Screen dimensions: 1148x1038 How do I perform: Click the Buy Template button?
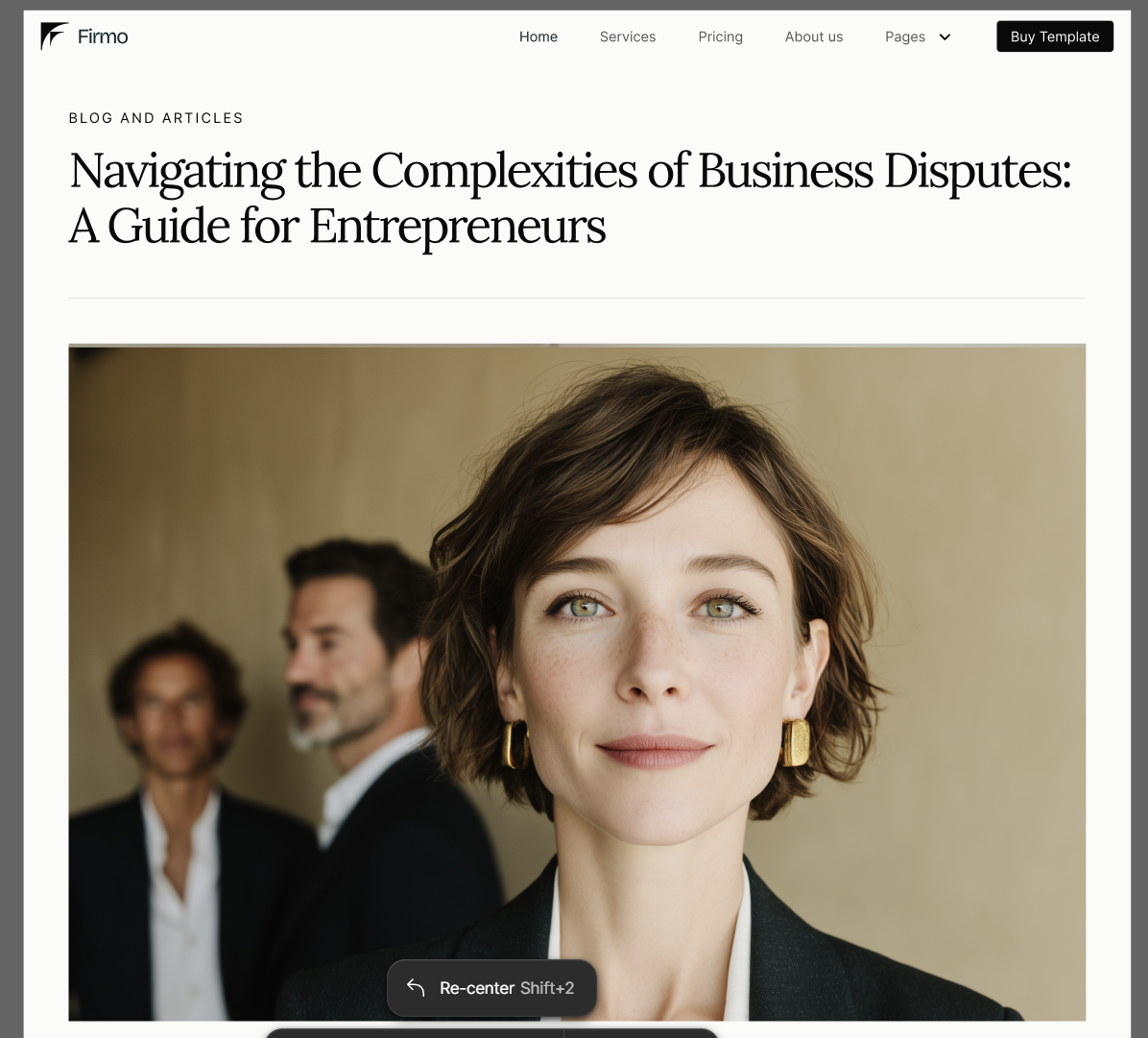1054,36
